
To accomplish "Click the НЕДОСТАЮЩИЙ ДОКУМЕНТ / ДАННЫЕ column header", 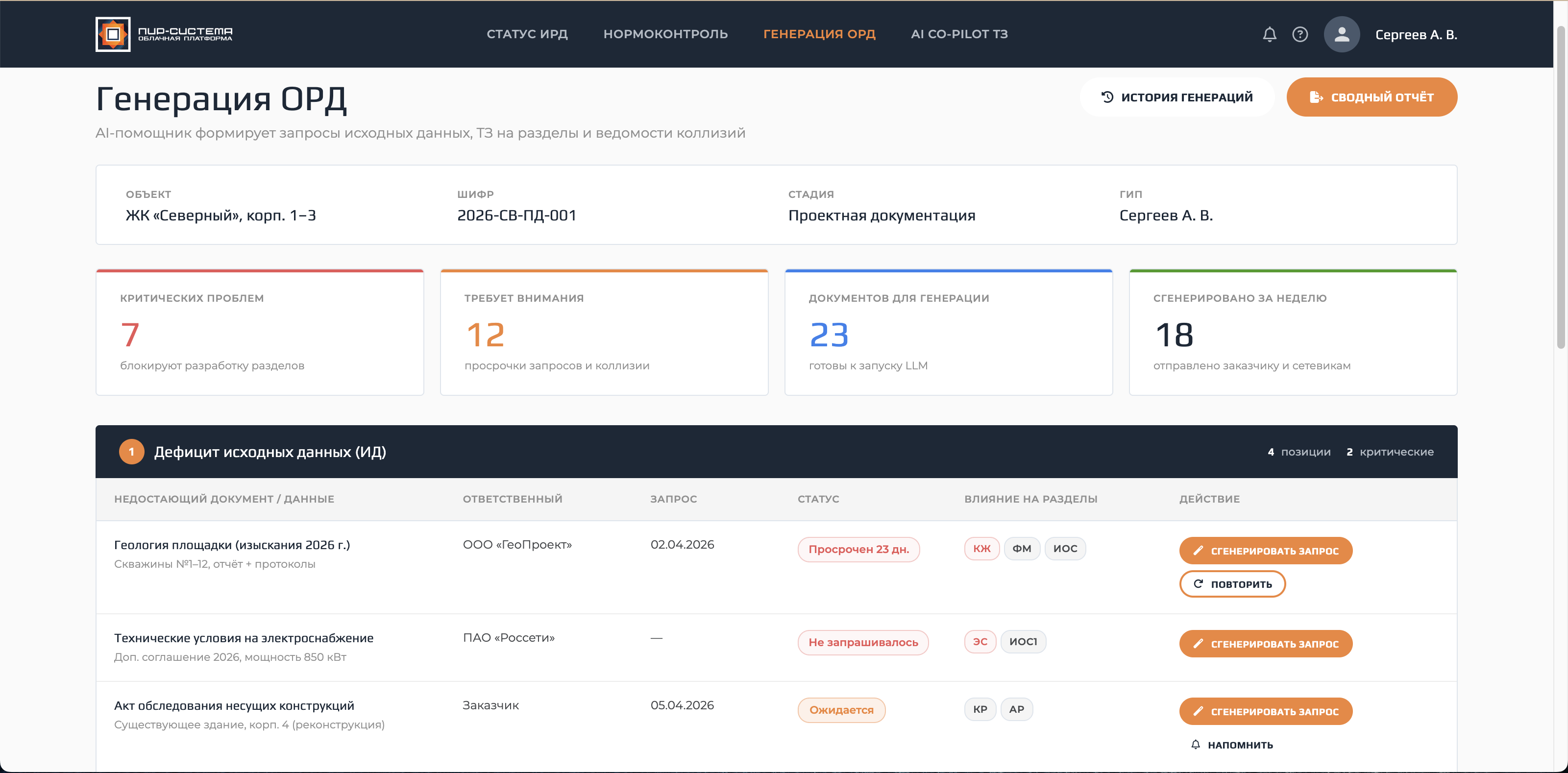I will click(224, 499).
